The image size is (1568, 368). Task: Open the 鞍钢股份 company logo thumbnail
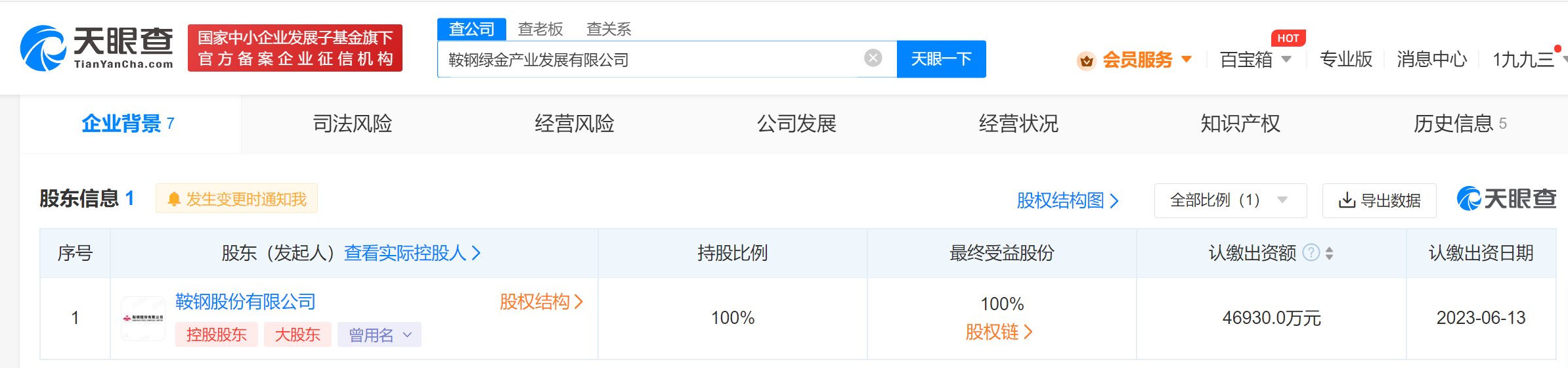point(143,319)
